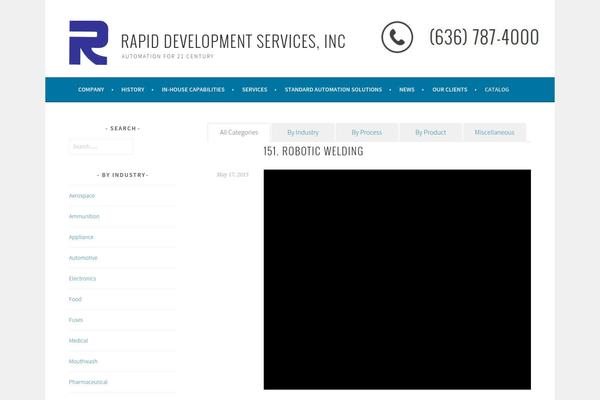600x400 pixels.
Task: Open the Medical industry link
Action: coord(78,341)
